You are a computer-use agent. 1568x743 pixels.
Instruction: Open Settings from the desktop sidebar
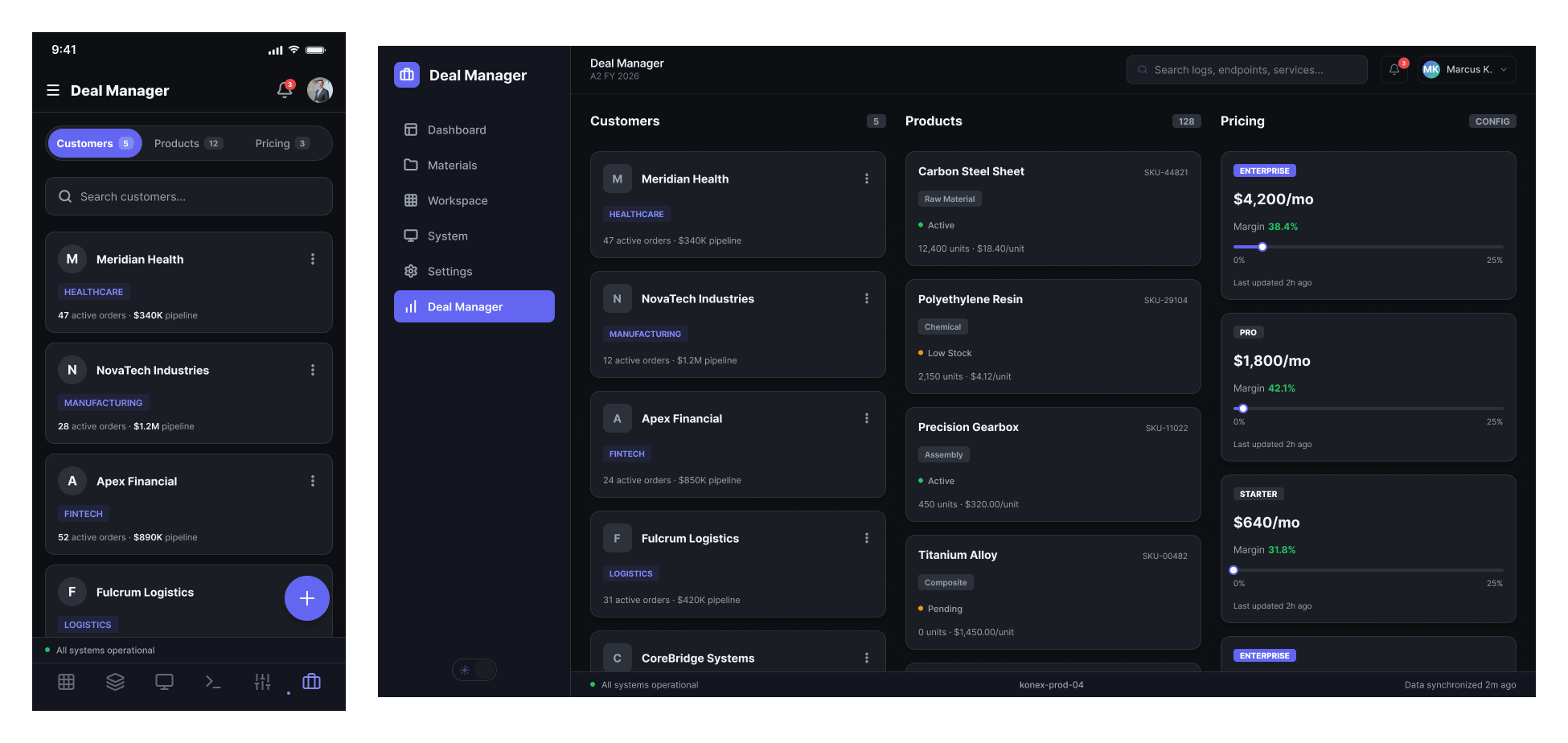click(x=474, y=271)
